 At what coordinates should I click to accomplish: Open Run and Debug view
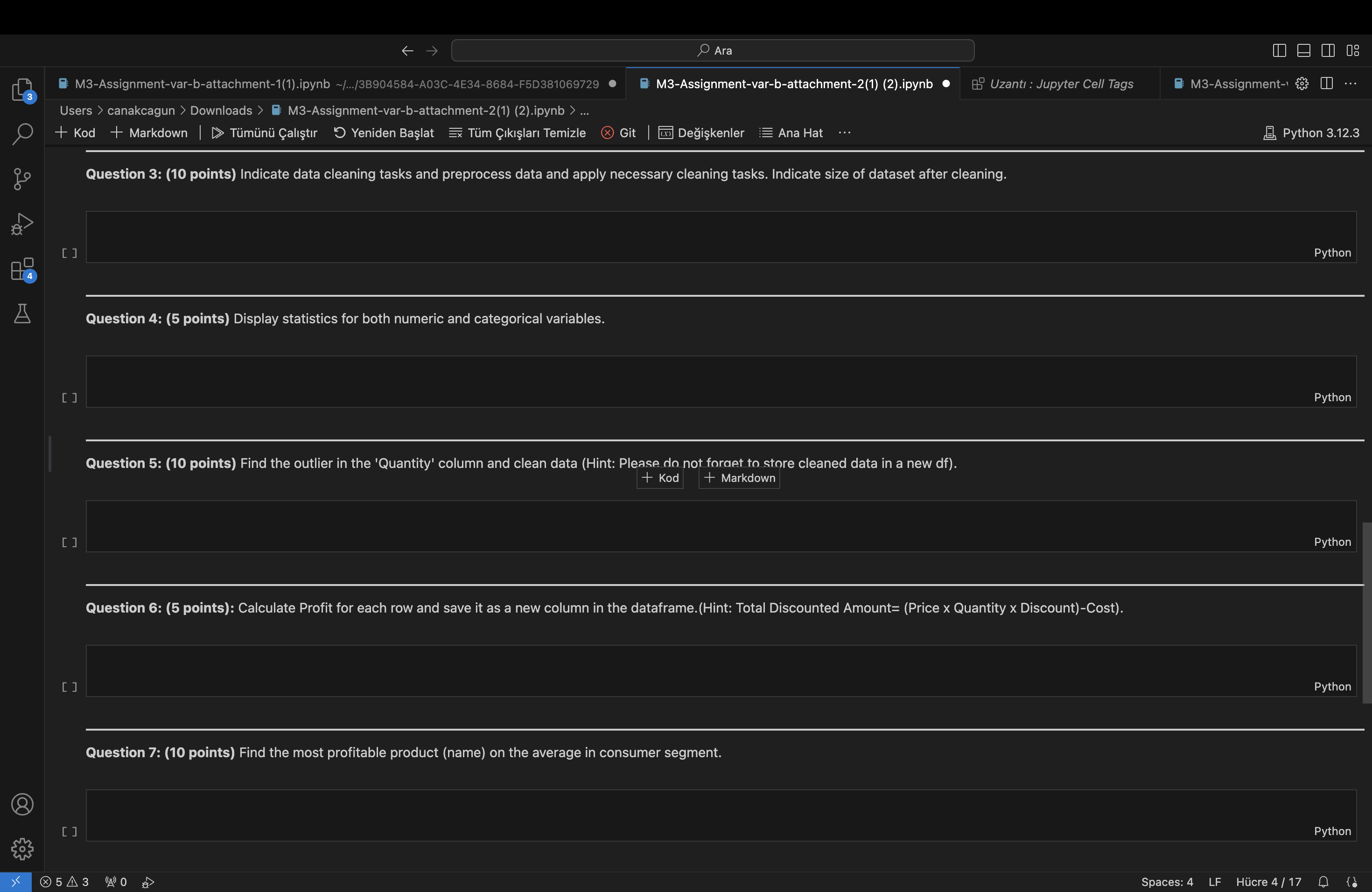tap(22, 223)
